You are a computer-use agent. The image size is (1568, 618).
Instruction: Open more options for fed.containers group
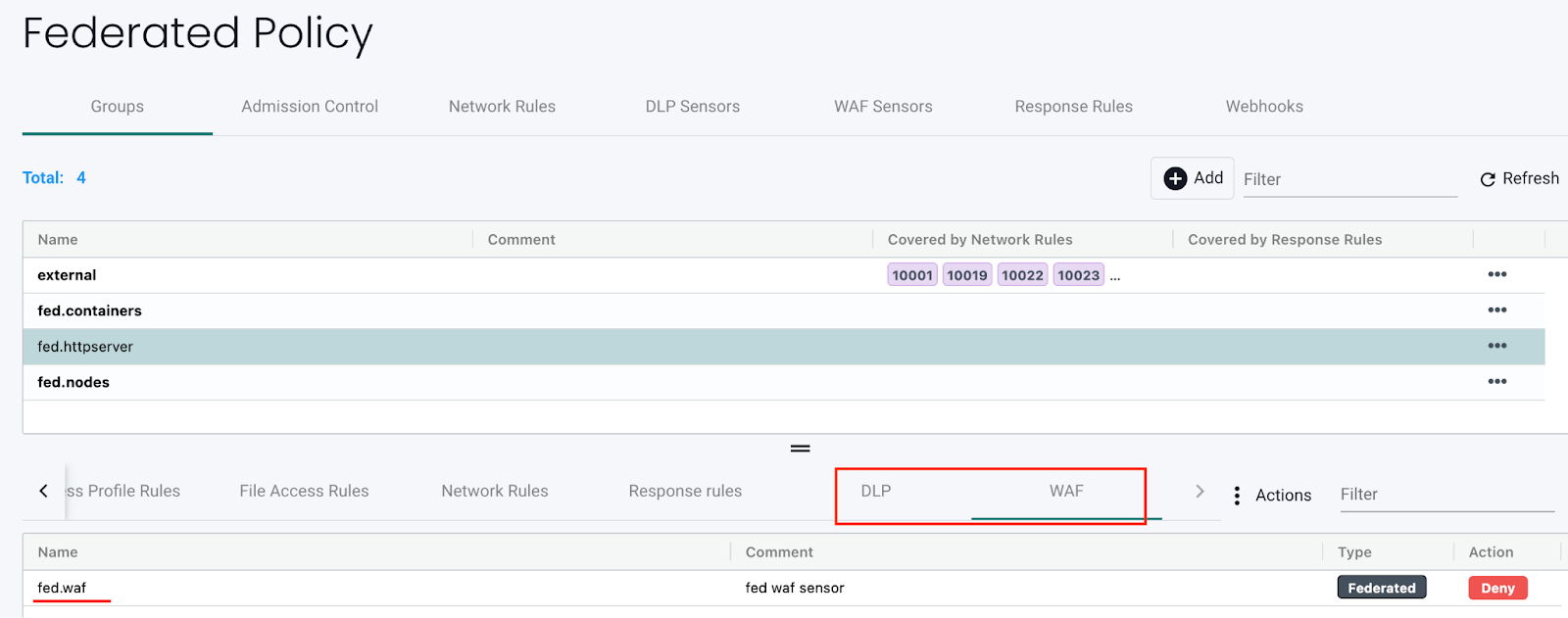coord(1496,310)
